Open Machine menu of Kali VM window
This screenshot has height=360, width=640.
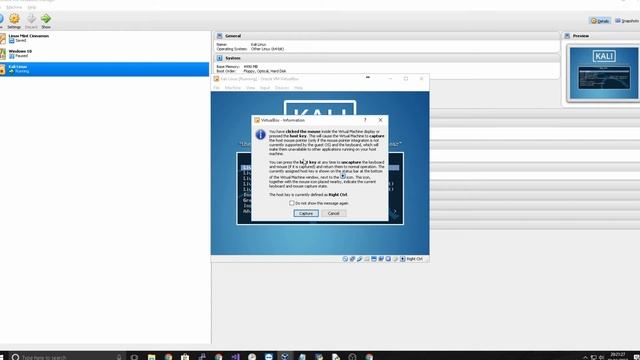(x=233, y=88)
